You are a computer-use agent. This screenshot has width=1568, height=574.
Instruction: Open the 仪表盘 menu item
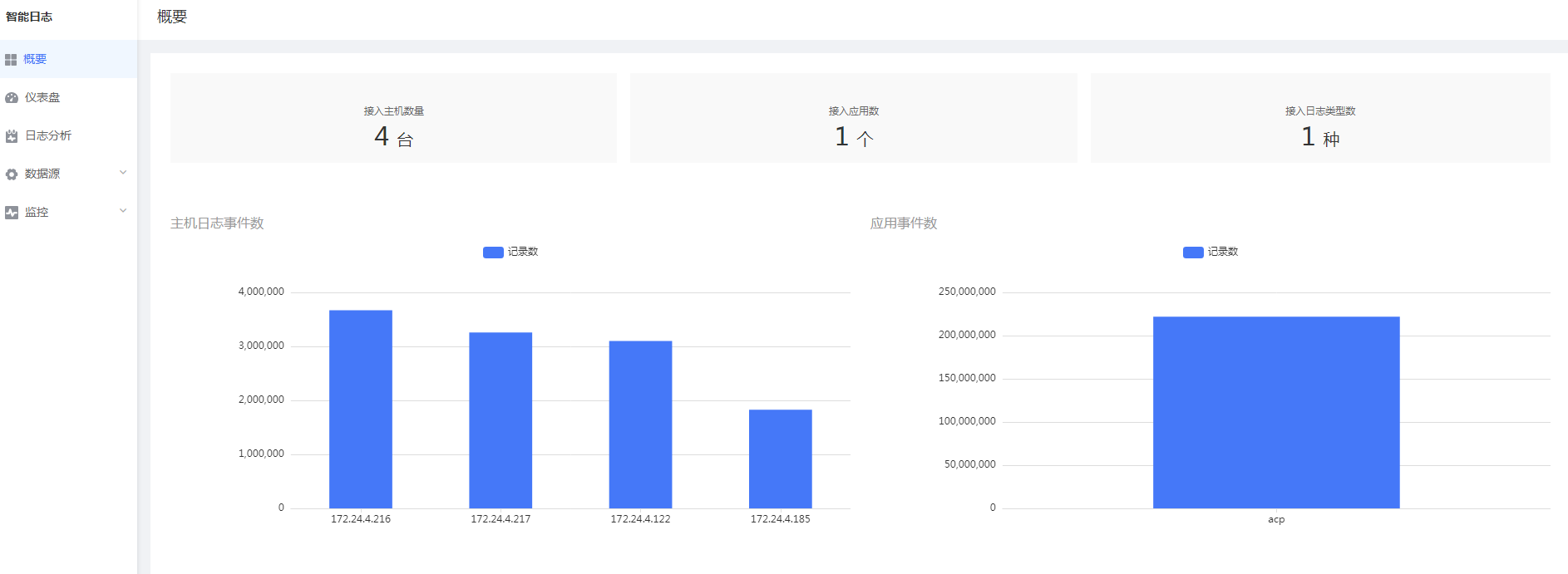(68, 97)
